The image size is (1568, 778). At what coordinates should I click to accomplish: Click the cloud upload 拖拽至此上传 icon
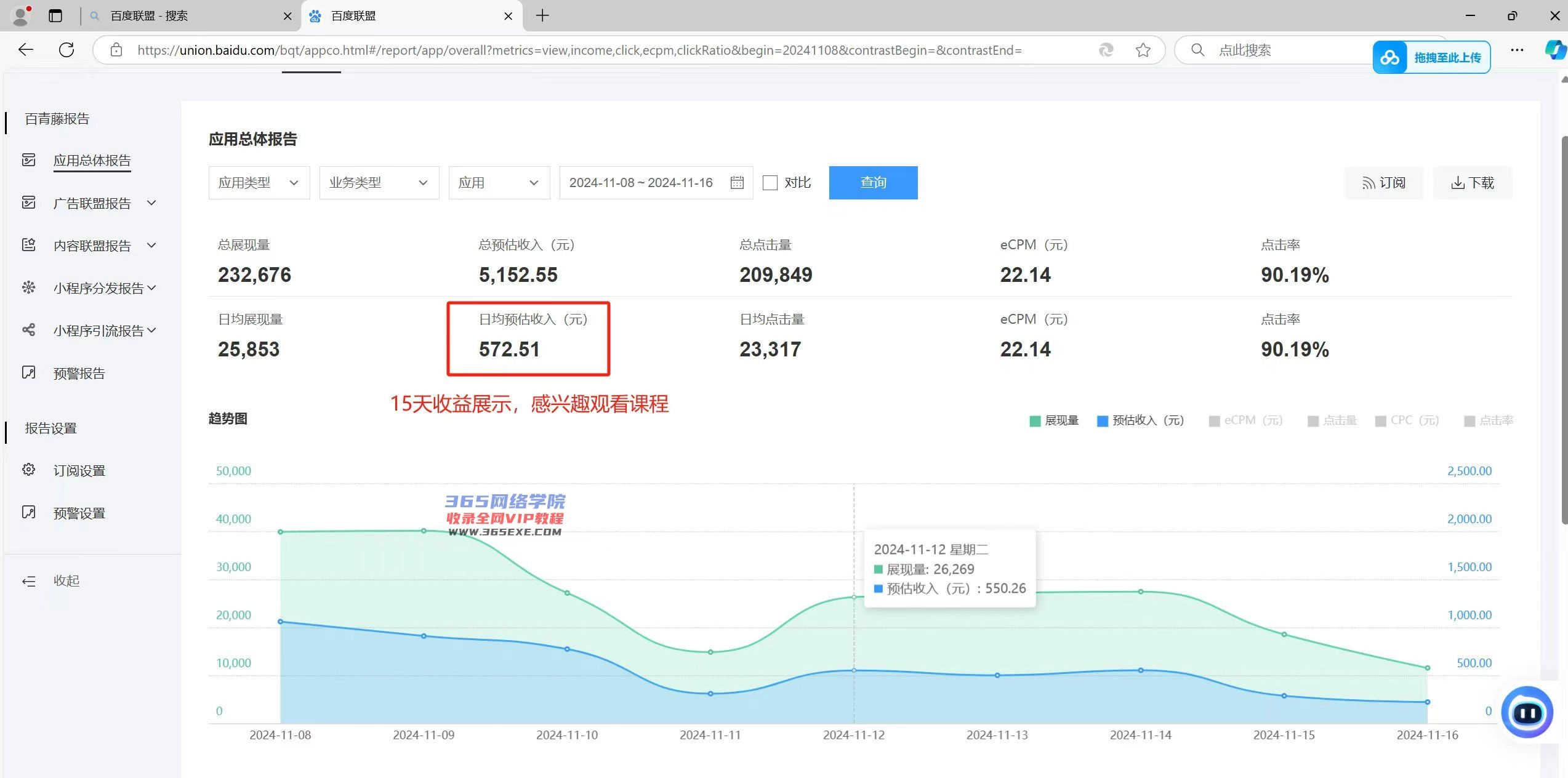click(1390, 58)
